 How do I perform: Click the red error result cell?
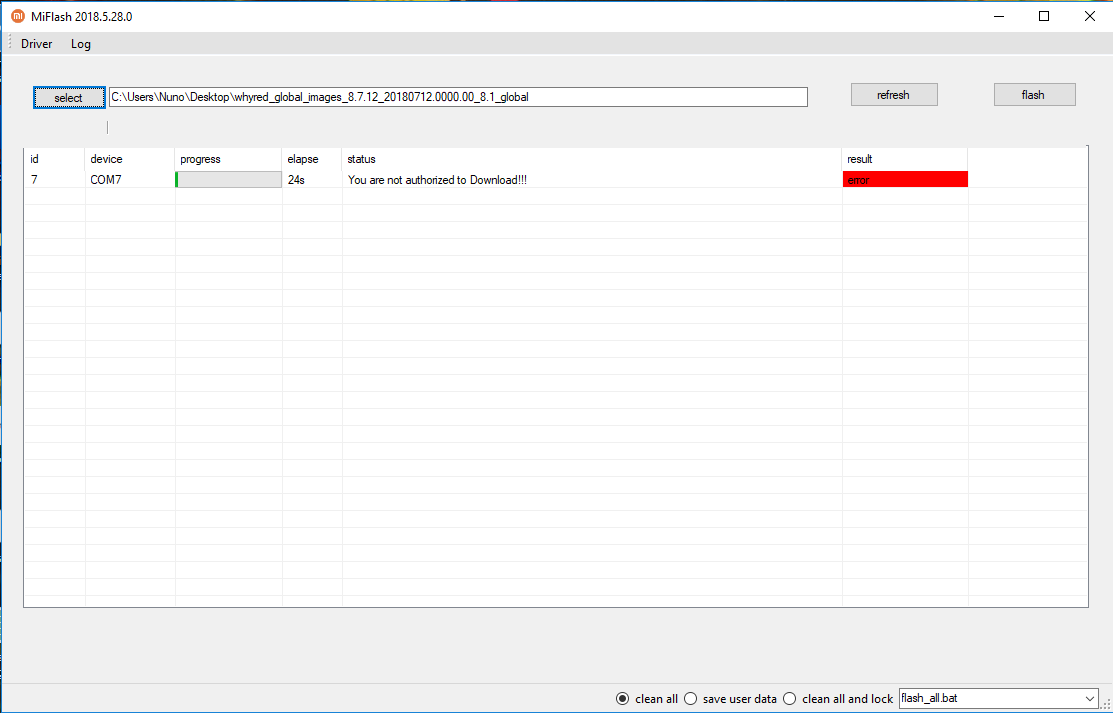coord(905,180)
